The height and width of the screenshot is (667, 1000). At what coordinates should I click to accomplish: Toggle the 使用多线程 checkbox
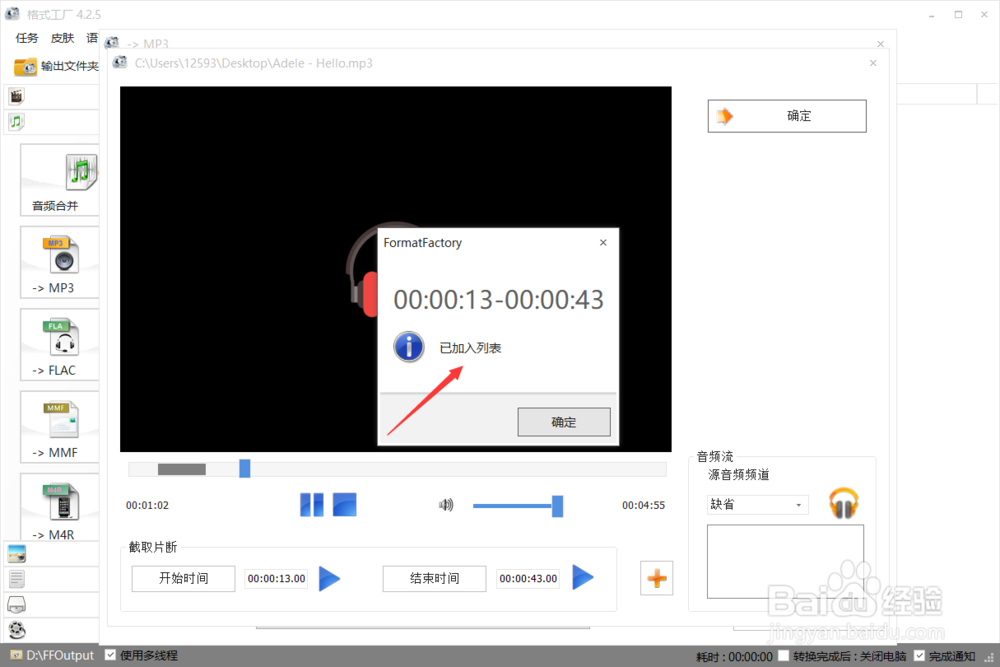tap(110, 655)
